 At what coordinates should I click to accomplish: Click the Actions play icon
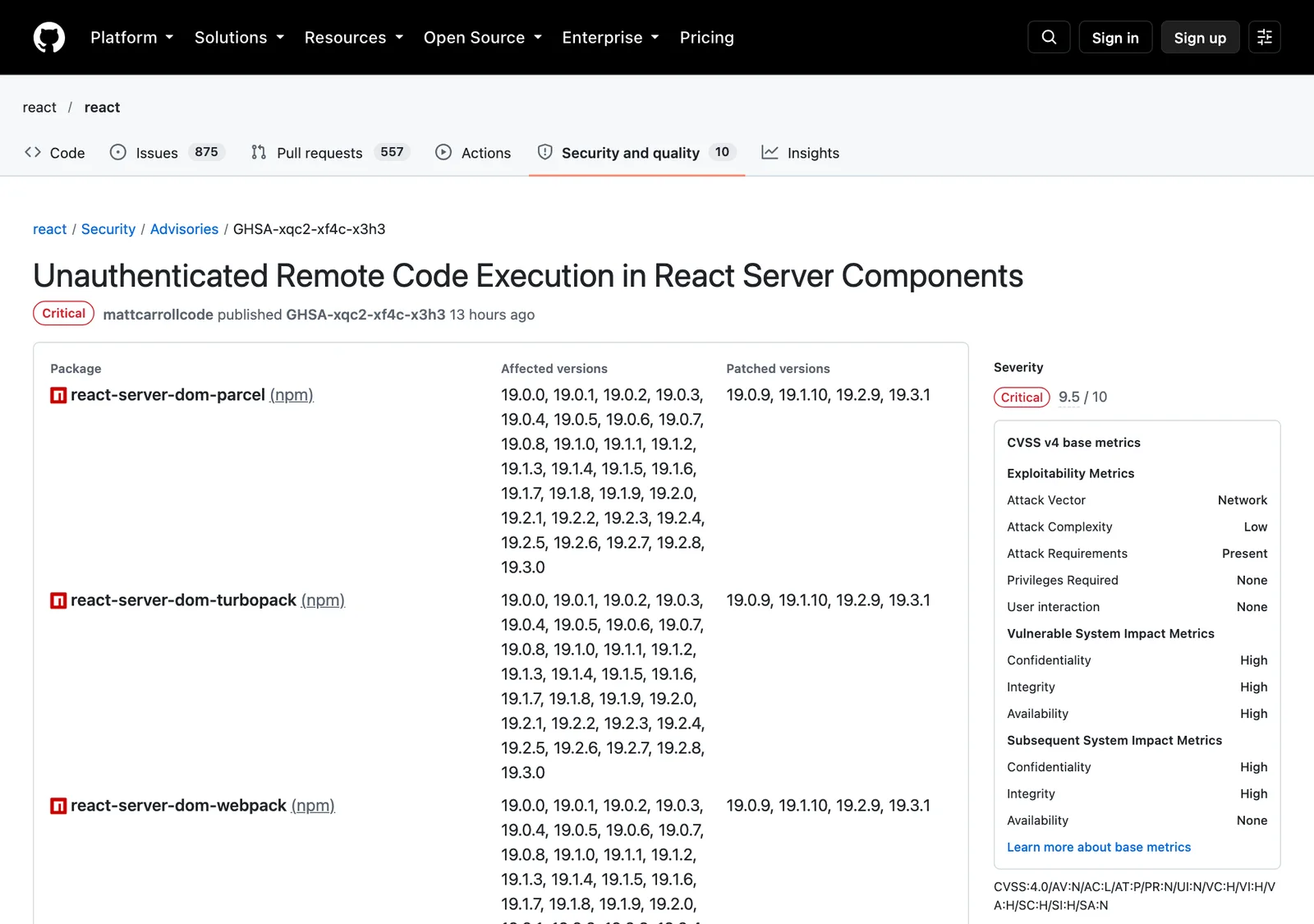(x=443, y=152)
